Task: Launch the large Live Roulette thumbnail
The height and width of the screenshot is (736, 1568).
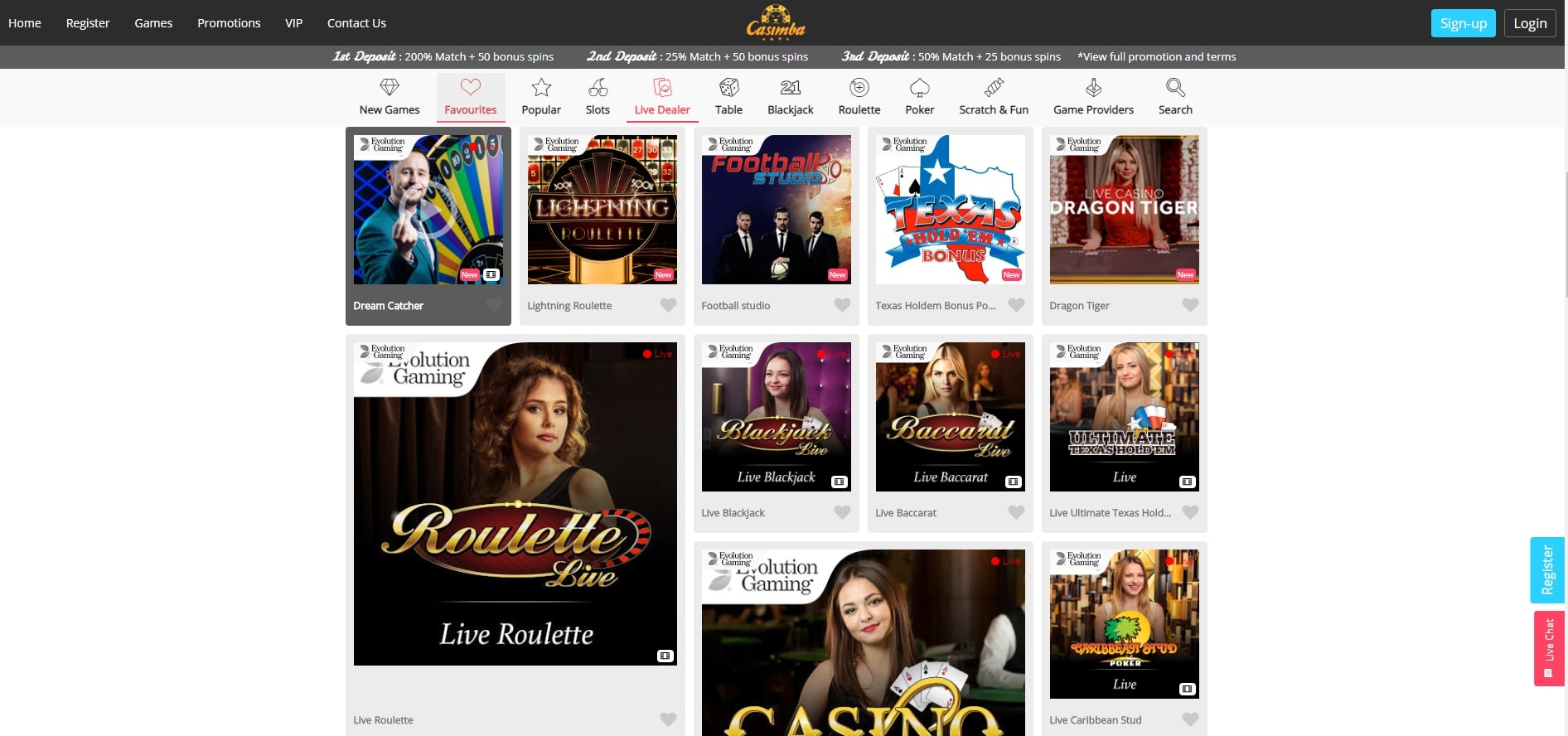Action: pos(515,504)
